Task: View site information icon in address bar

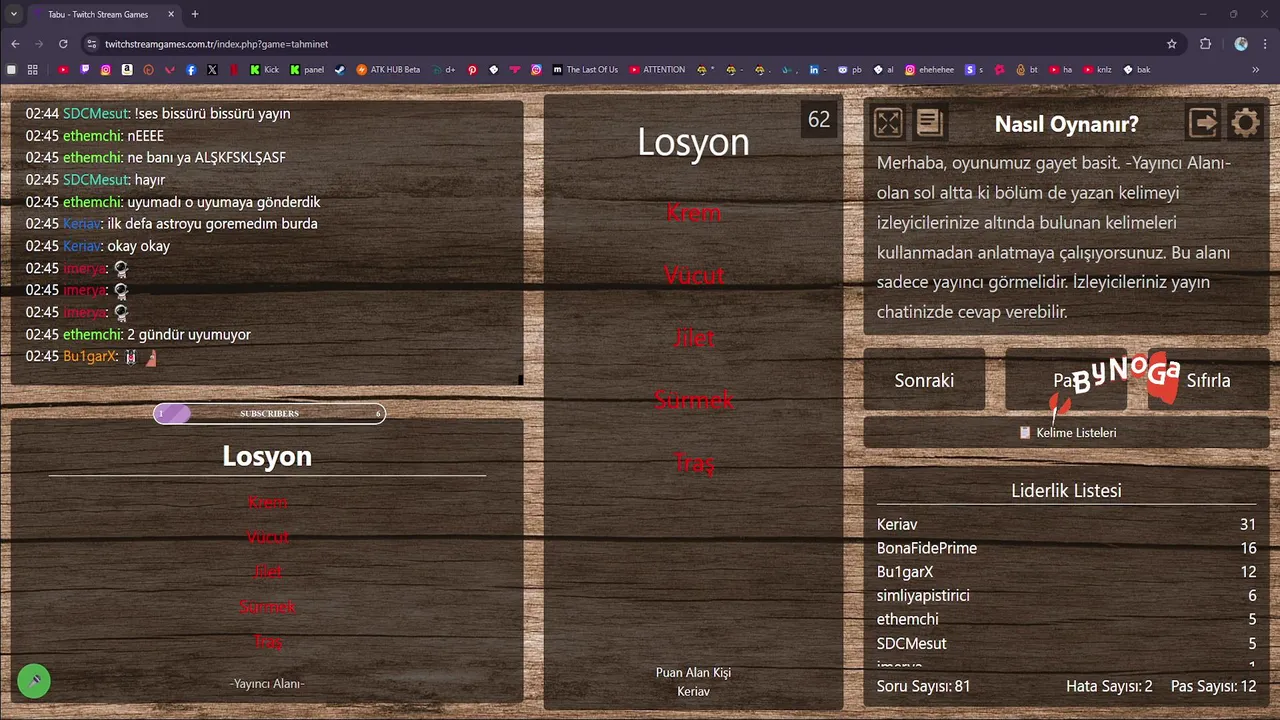Action: [92, 44]
